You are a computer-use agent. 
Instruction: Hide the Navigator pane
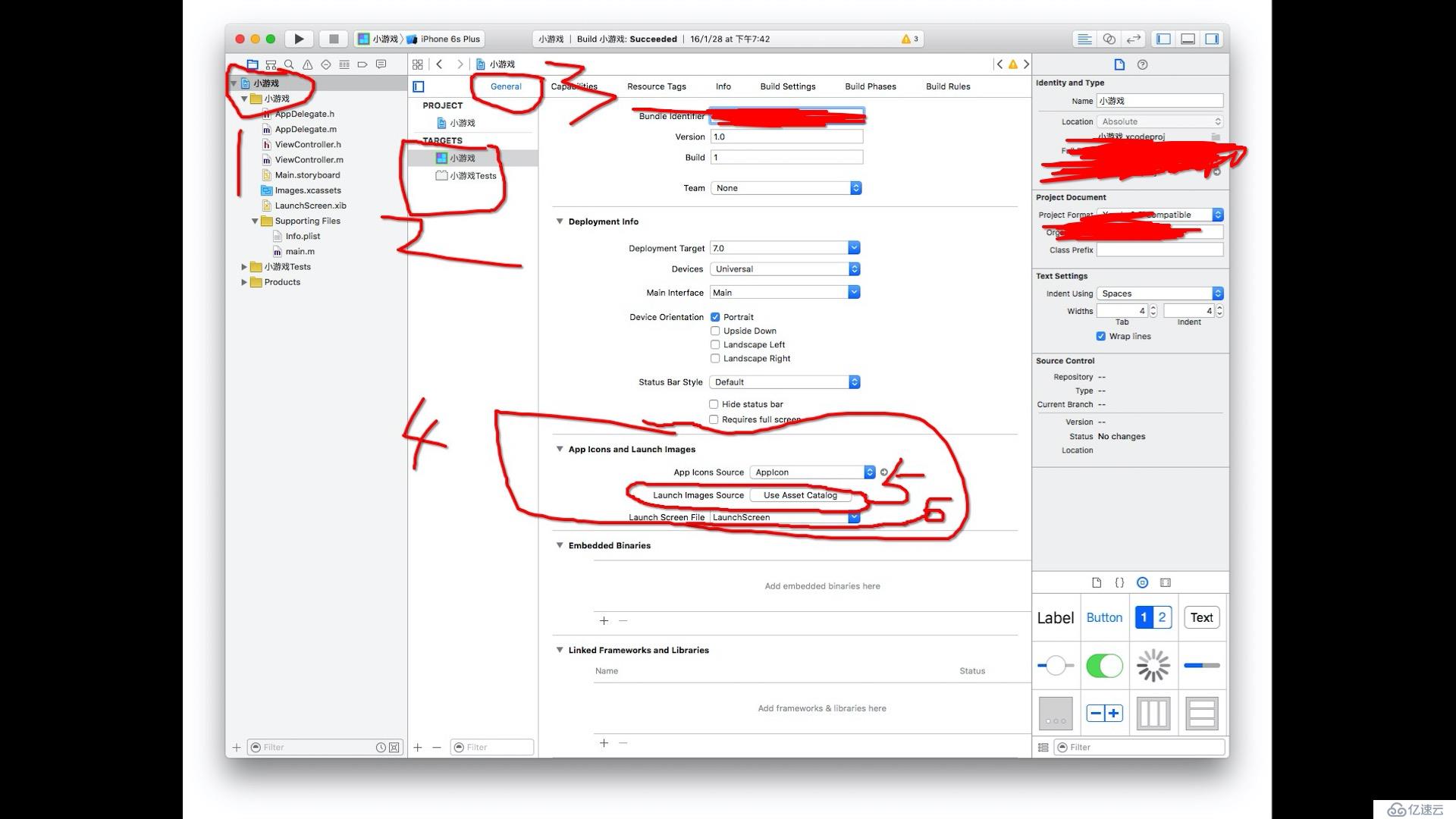pos(1163,39)
